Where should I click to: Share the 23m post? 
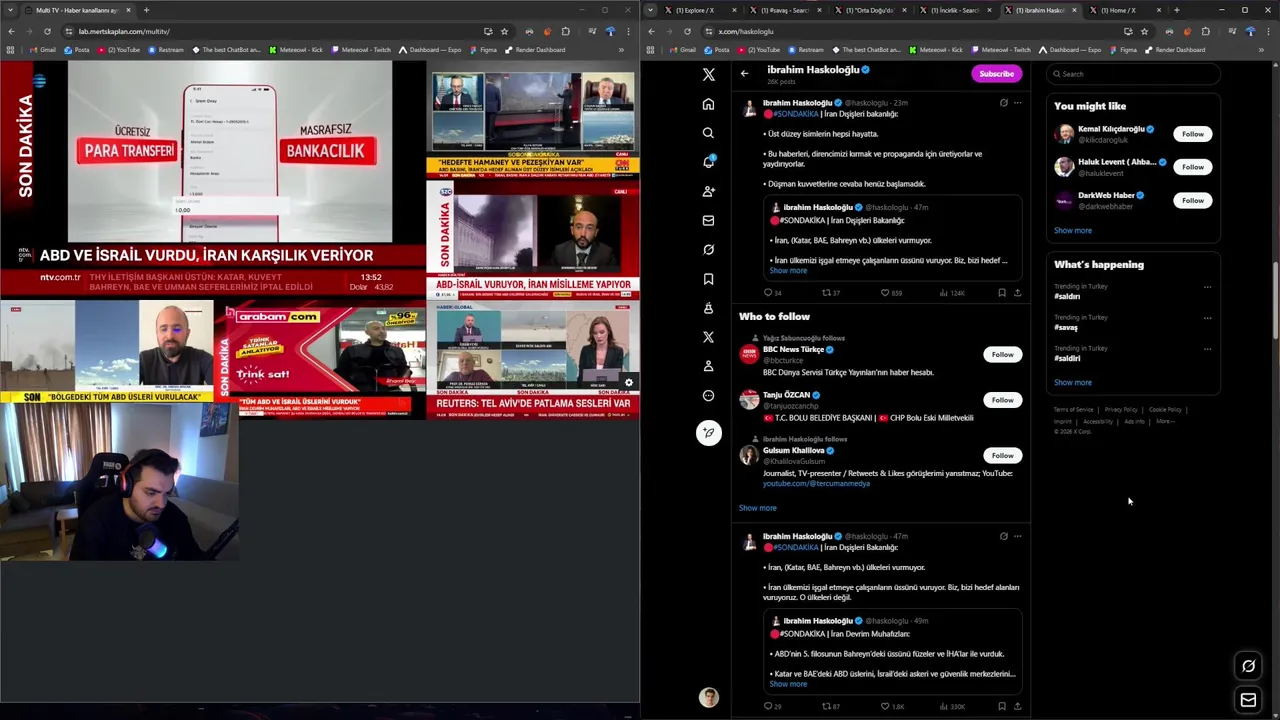pyautogui.click(x=1017, y=293)
